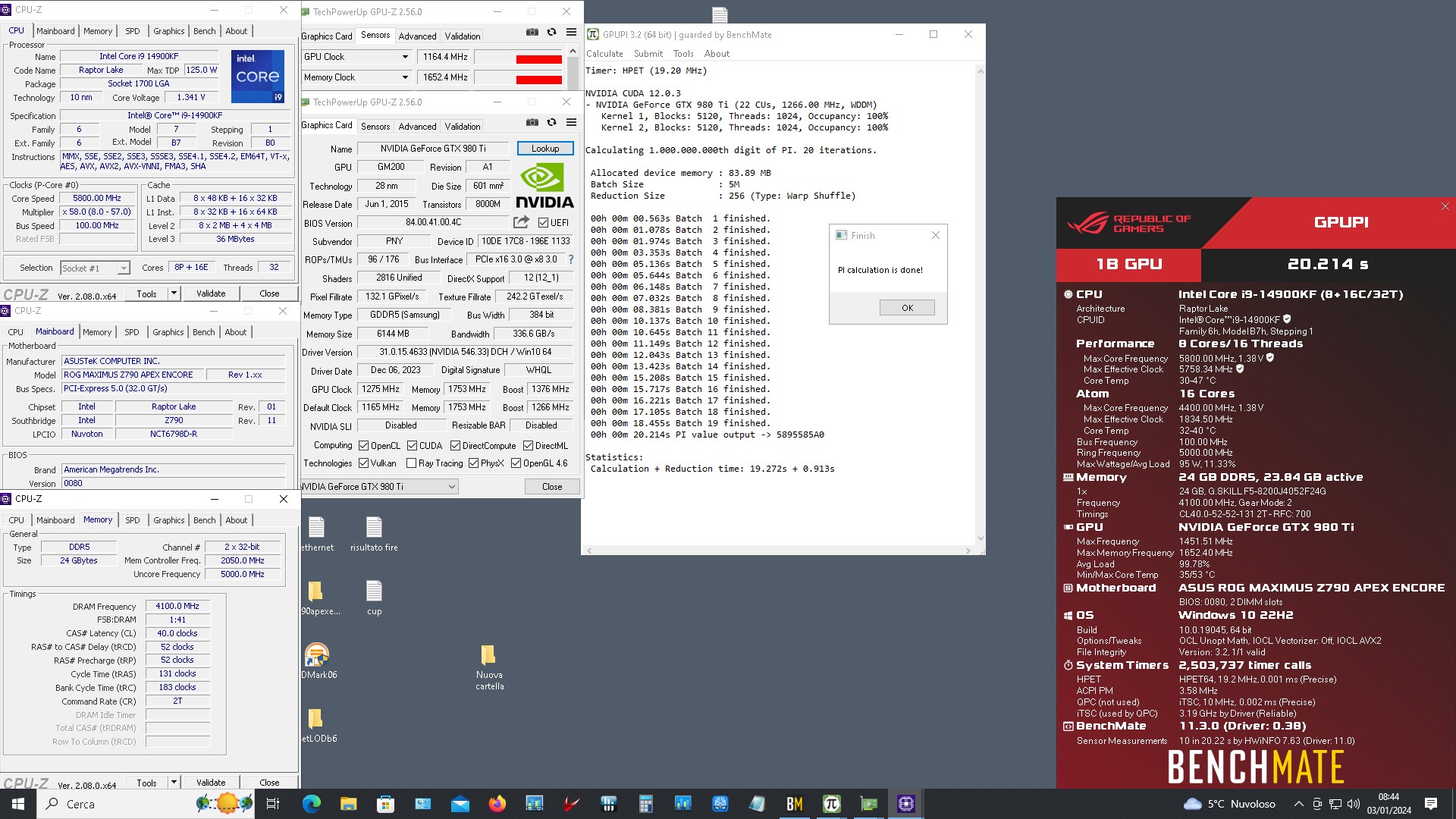
Task: Click the Tools button in the top CPU-Z window
Action: (x=146, y=293)
